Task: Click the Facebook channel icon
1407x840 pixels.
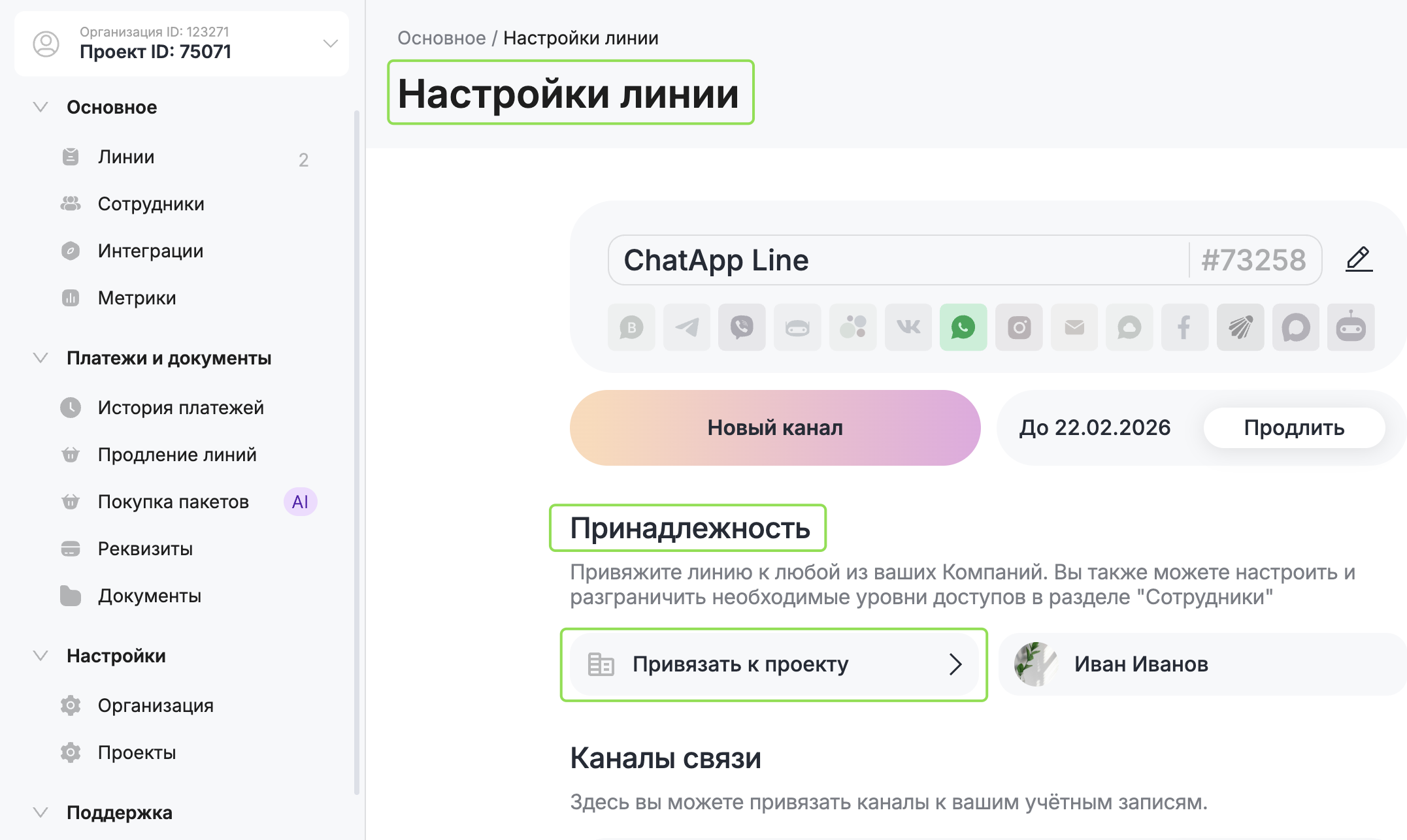Action: point(1185,327)
